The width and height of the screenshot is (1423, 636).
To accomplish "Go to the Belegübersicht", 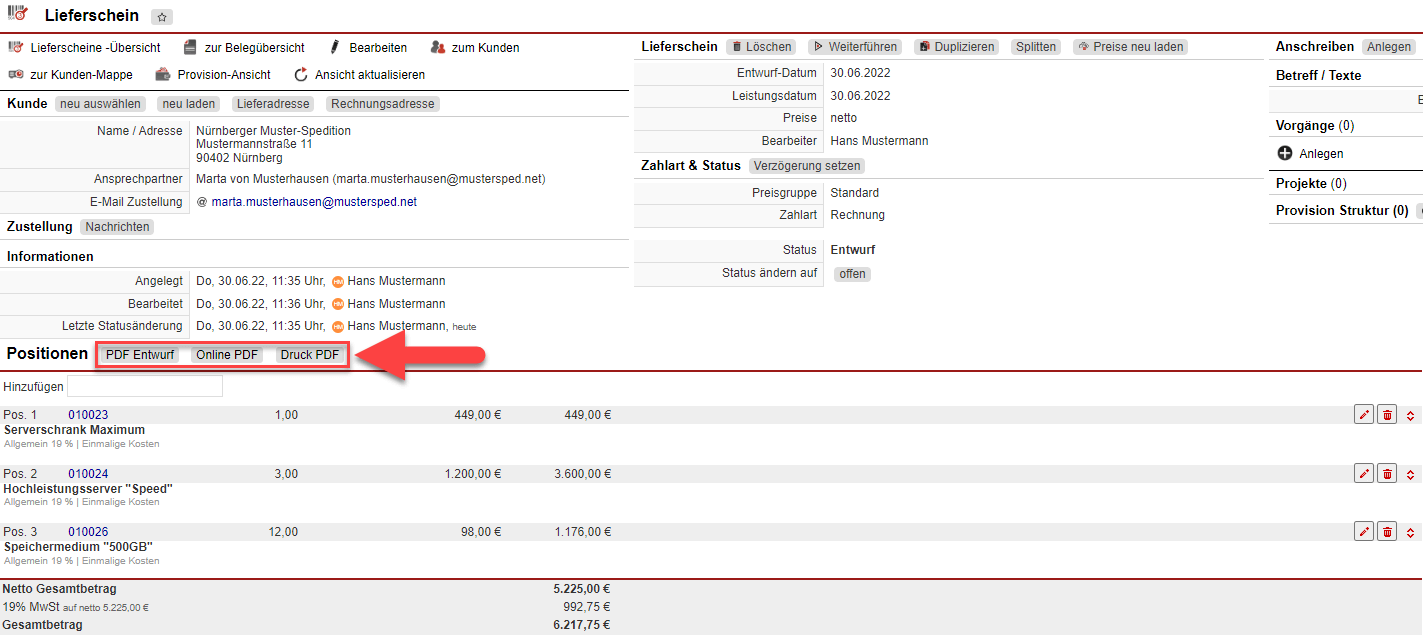I will pyautogui.click(x=244, y=47).
